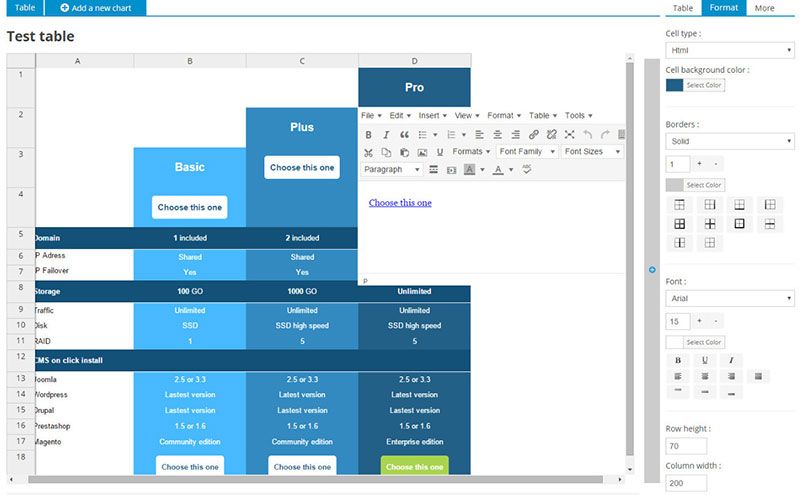Switch to the Format tab in the right panel
The image size is (800, 495).
(723, 8)
